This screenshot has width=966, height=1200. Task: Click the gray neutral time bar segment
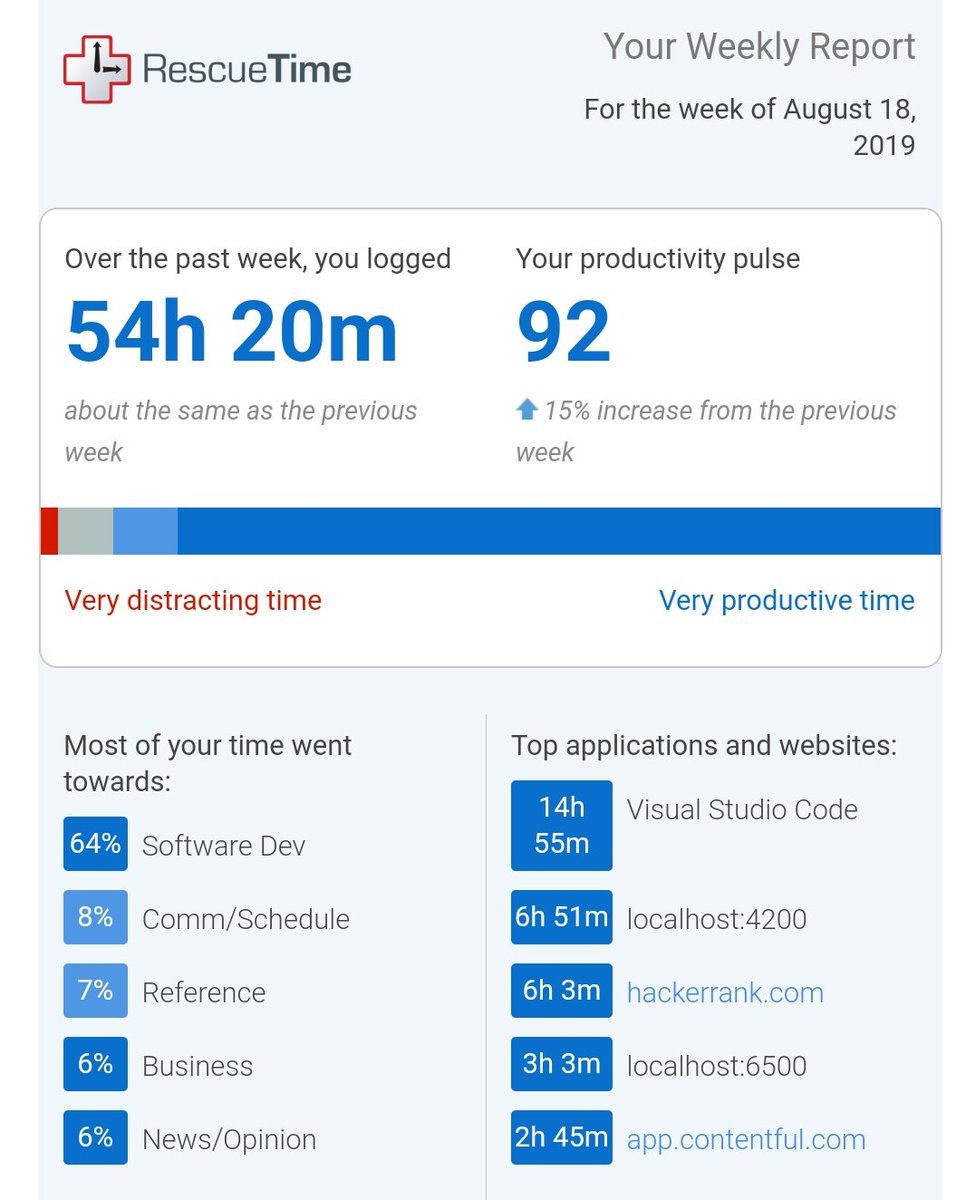click(85, 531)
